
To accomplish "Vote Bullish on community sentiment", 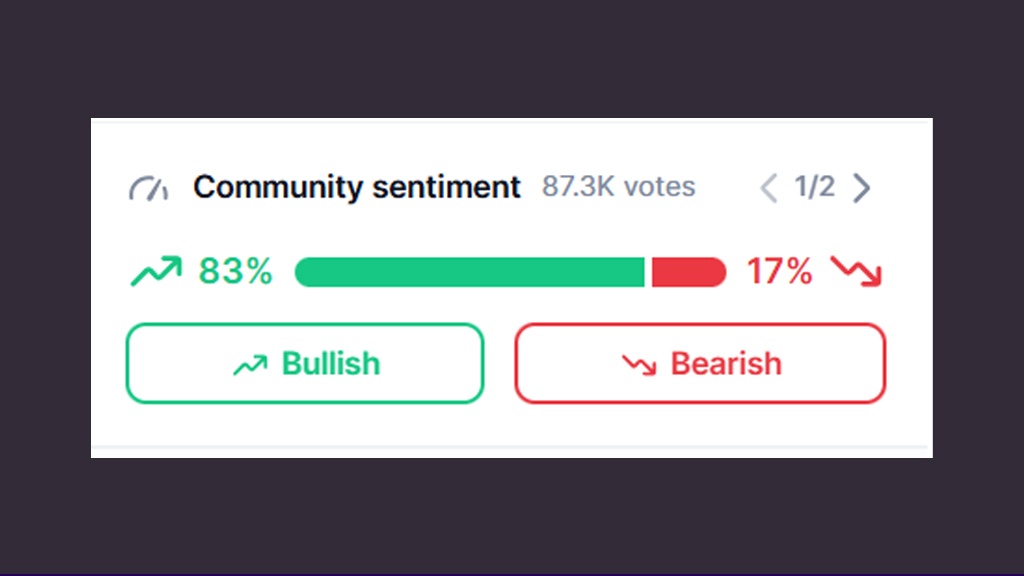I will click(x=304, y=363).
